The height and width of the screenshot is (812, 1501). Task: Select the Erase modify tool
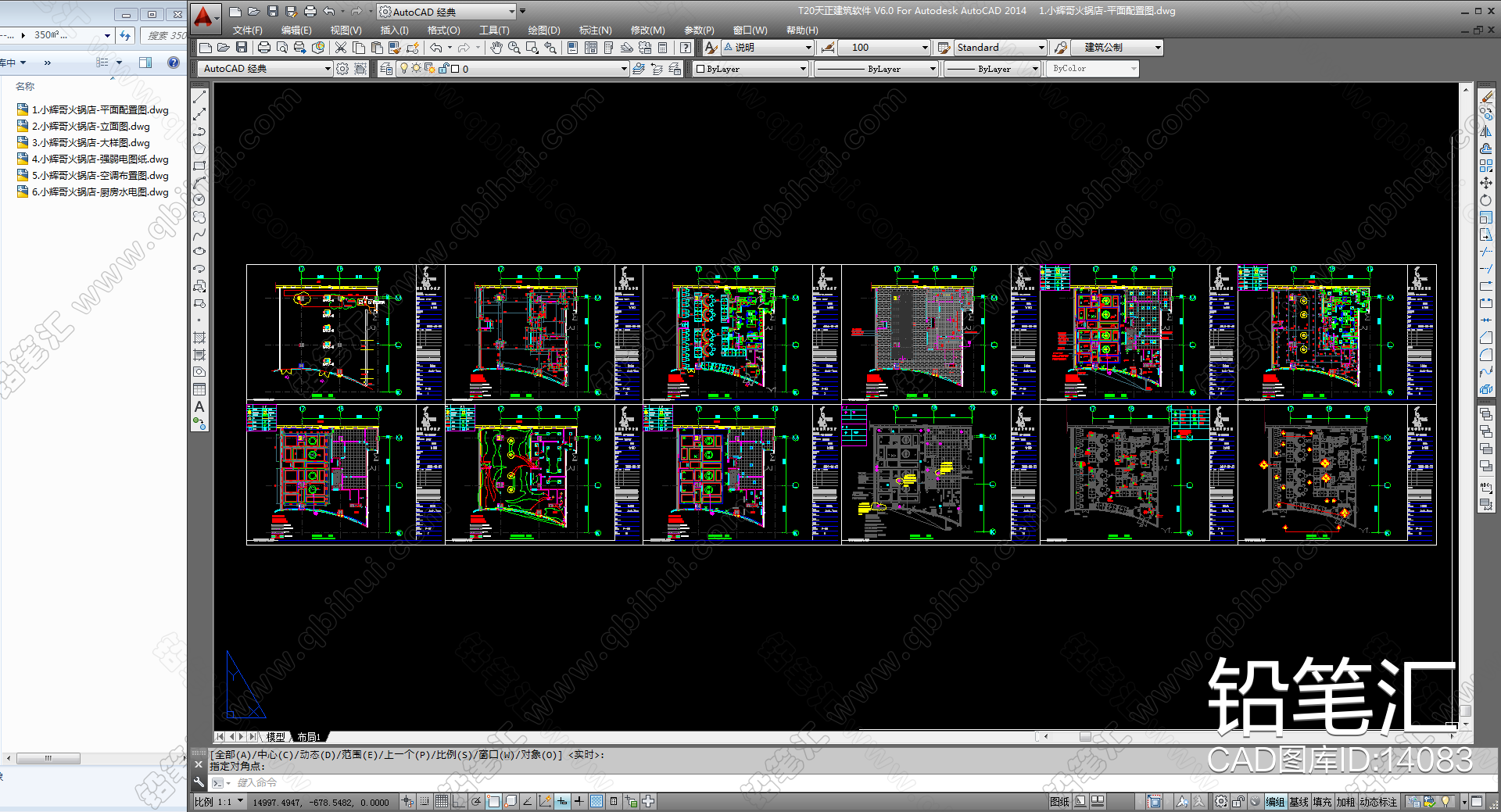tap(1486, 97)
